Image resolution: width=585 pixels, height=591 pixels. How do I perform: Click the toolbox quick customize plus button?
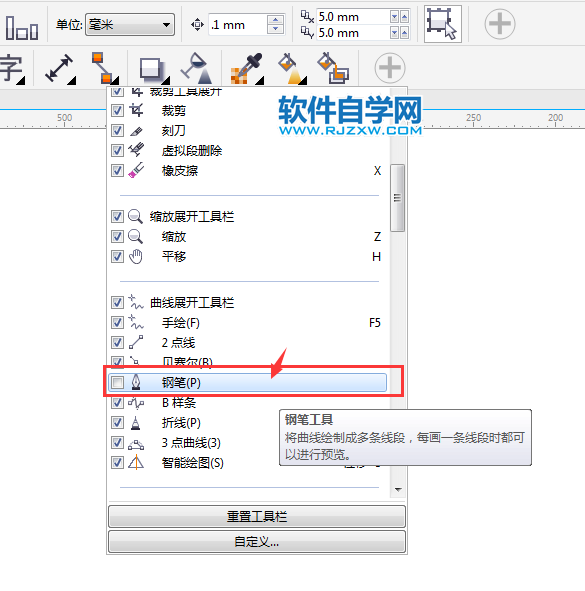(x=390, y=68)
